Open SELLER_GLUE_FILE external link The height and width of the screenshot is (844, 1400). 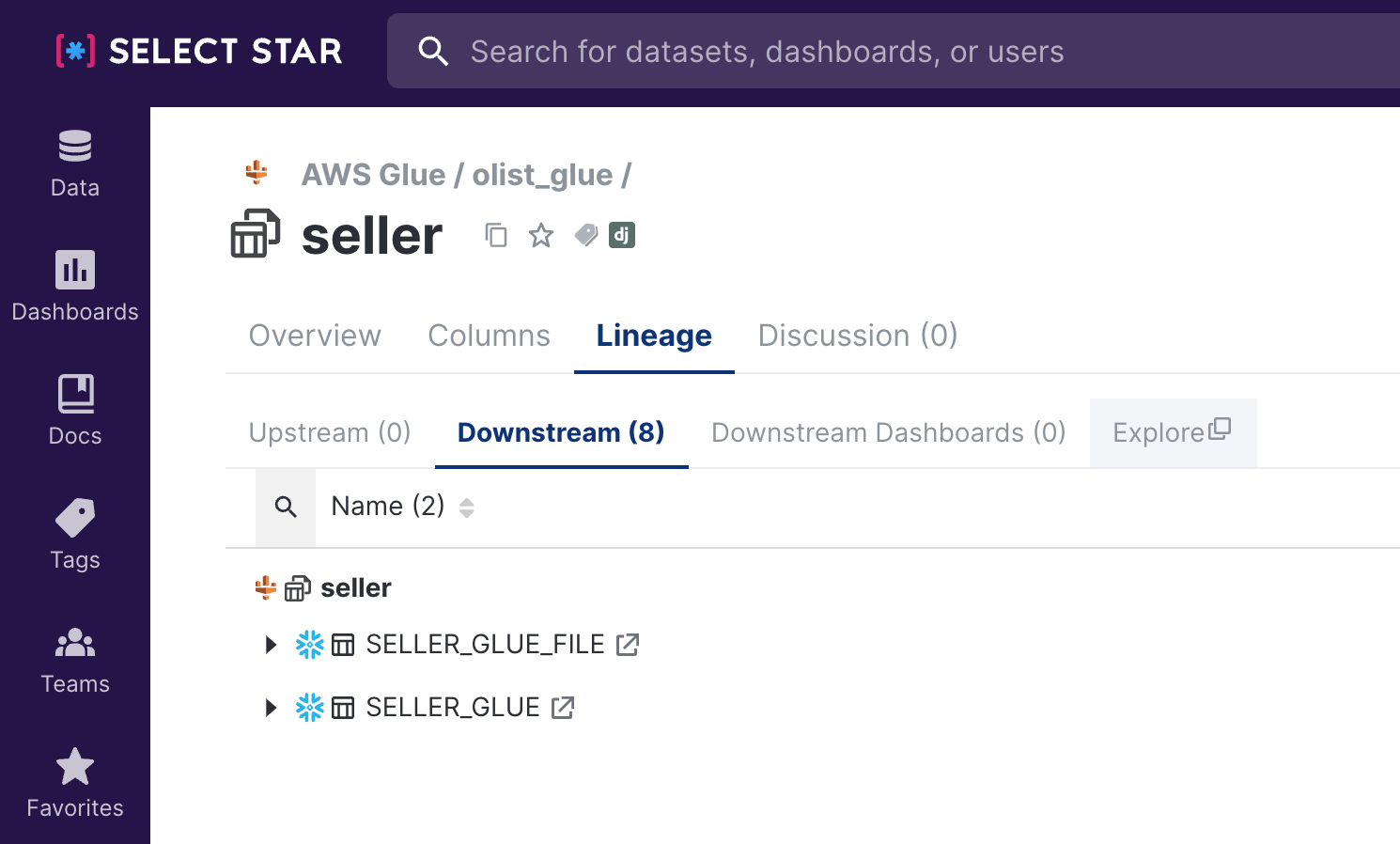628,645
